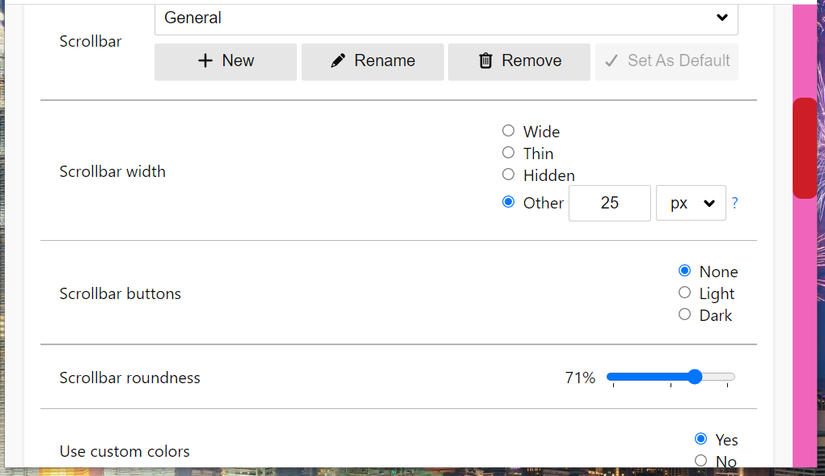Click the plus icon on New button

coord(205,61)
